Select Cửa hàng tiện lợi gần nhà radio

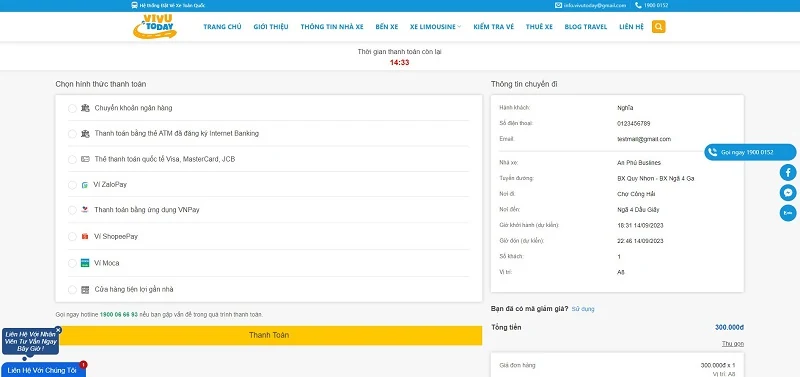click(72, 290)
